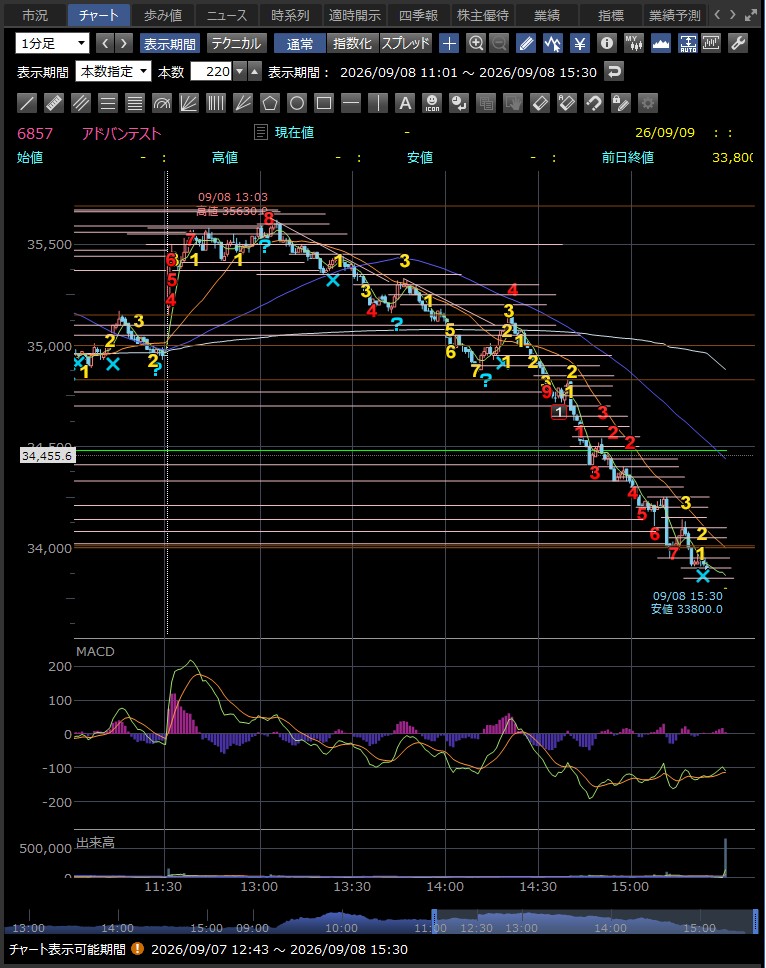Open the wrench settings icon

point(738,43)
